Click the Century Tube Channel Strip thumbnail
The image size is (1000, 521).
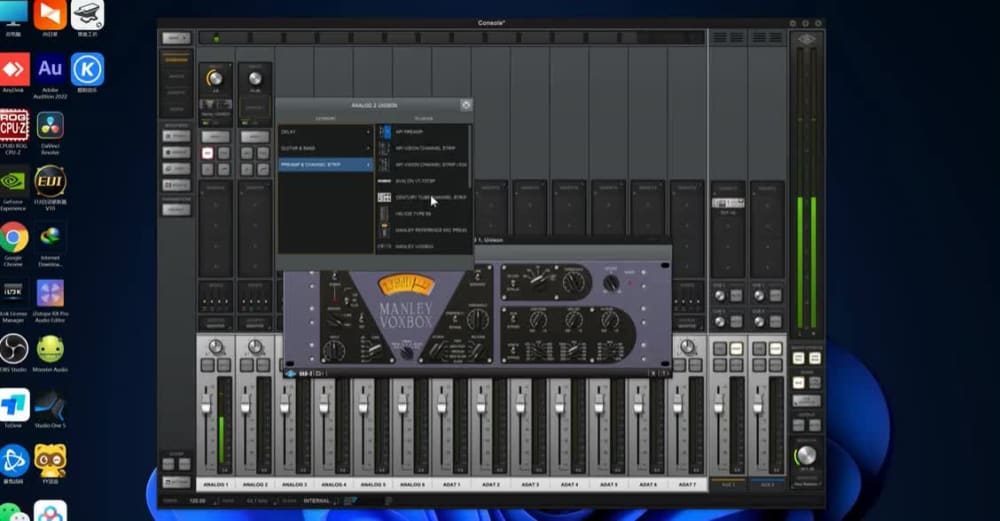pos(385,198)
